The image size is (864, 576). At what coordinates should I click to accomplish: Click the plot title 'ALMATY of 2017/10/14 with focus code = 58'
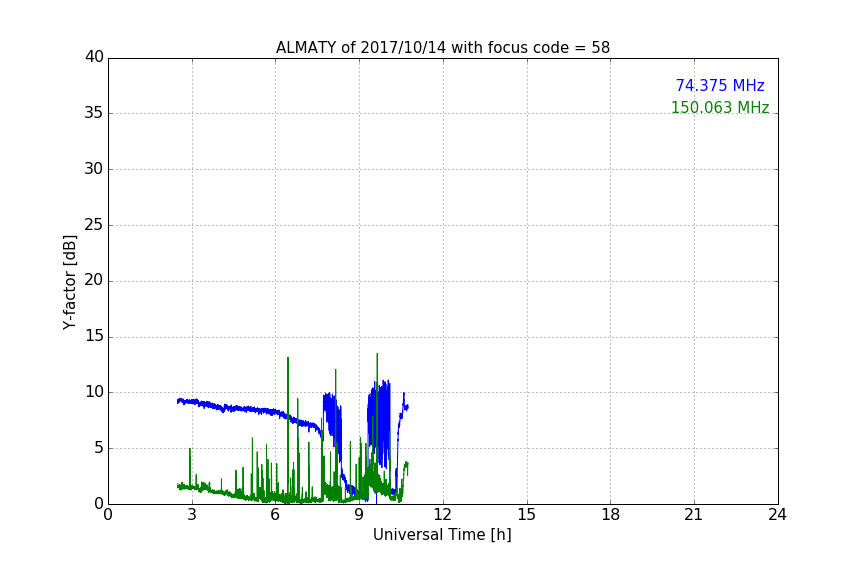click(x=442, y=48)
